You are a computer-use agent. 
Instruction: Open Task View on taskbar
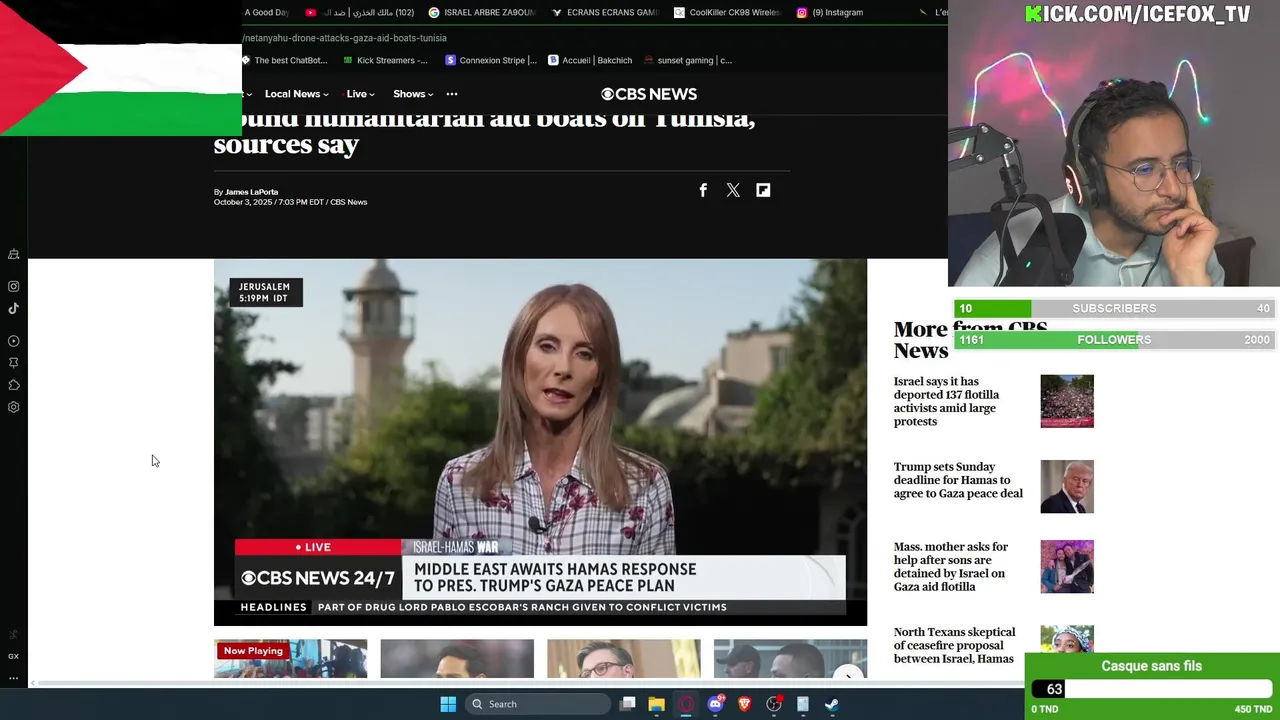(x=628, y=704)
